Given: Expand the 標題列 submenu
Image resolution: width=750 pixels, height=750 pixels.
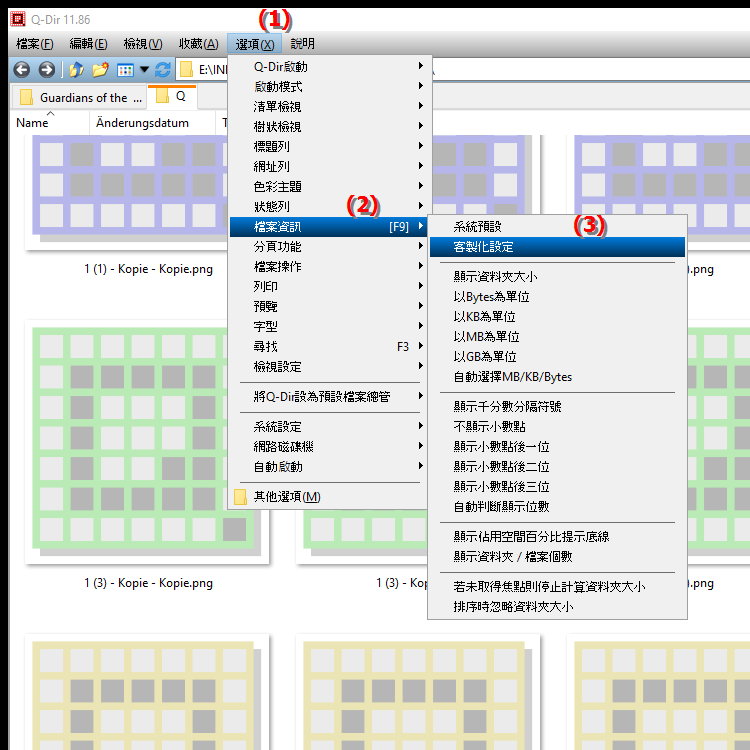Looking at the screenshot, I should 330,146.
